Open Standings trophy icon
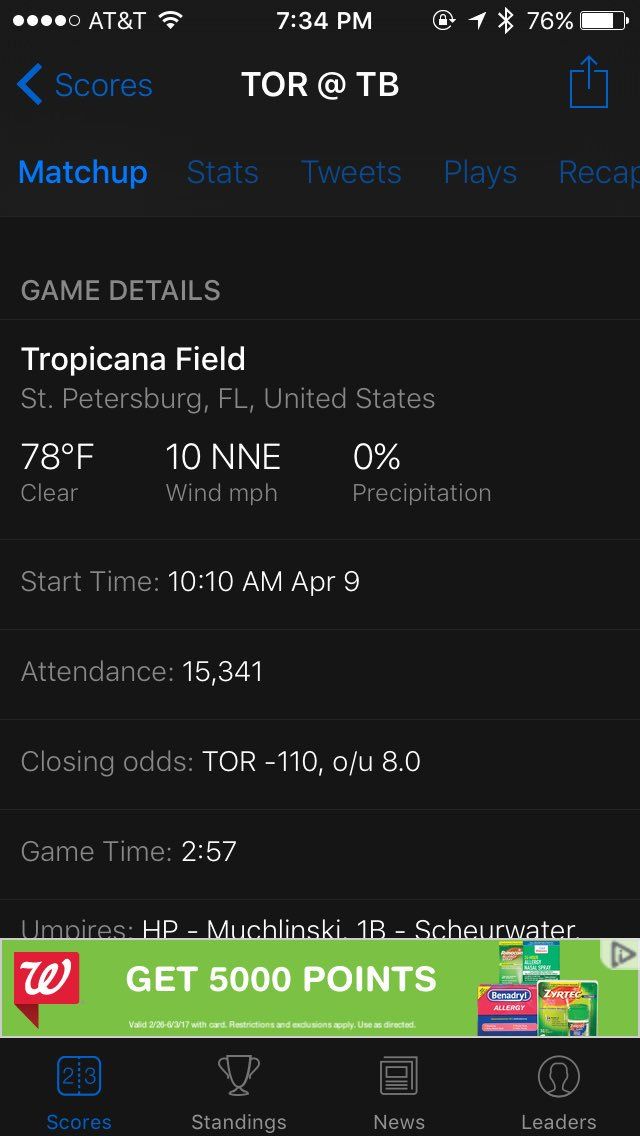Screen dimensions: 640x1136 tap(238, 1075)
